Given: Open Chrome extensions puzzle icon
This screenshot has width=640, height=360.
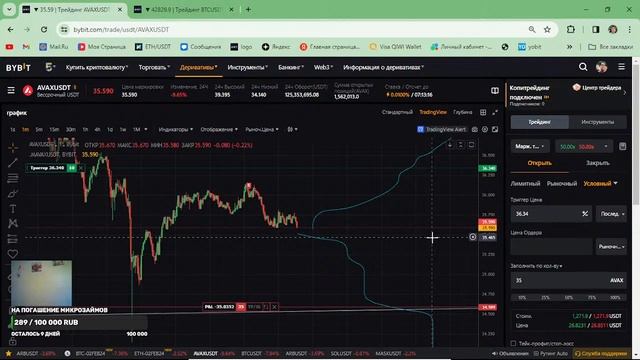Looking at the screenshot, I should pyautogui.click(x=571, y=29).
